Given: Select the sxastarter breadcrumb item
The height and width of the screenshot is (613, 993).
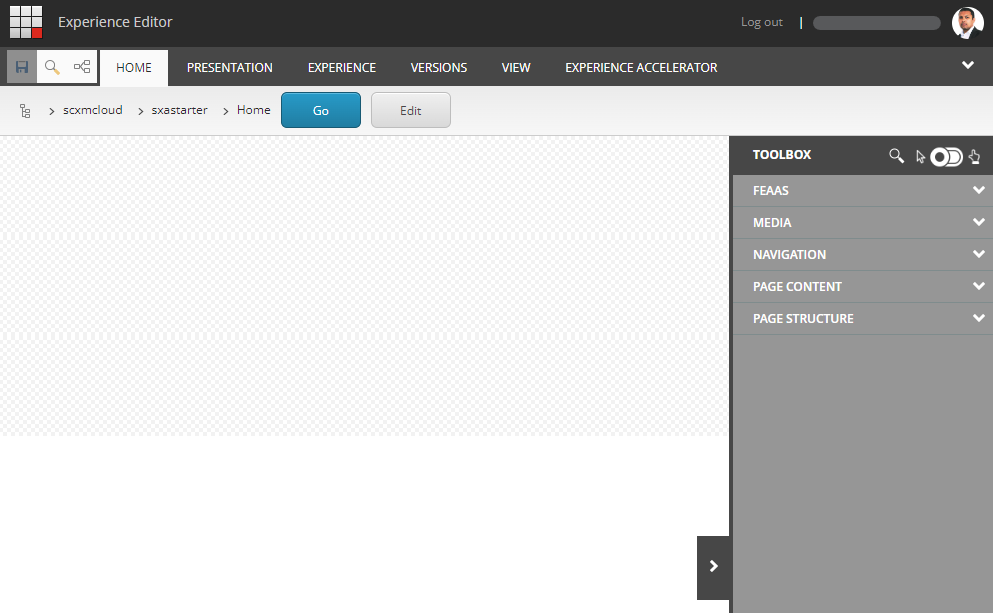Looking at the screenshot, I should click(x=179, y=110).
